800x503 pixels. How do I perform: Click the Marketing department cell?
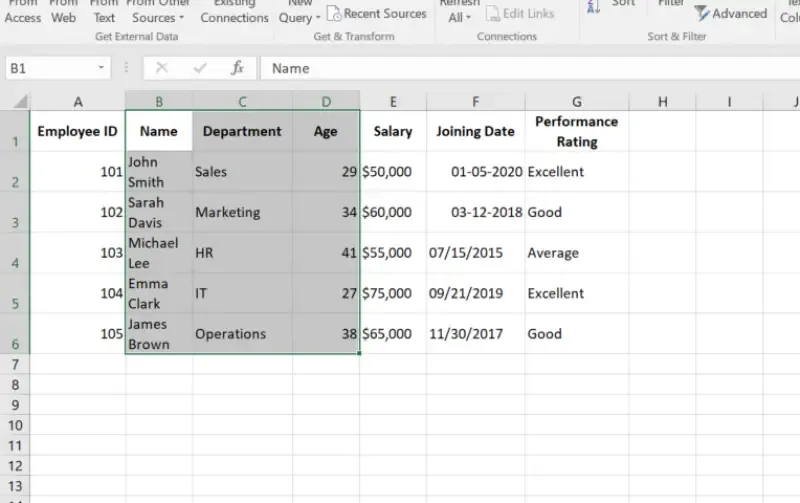(x=242, y=212)
